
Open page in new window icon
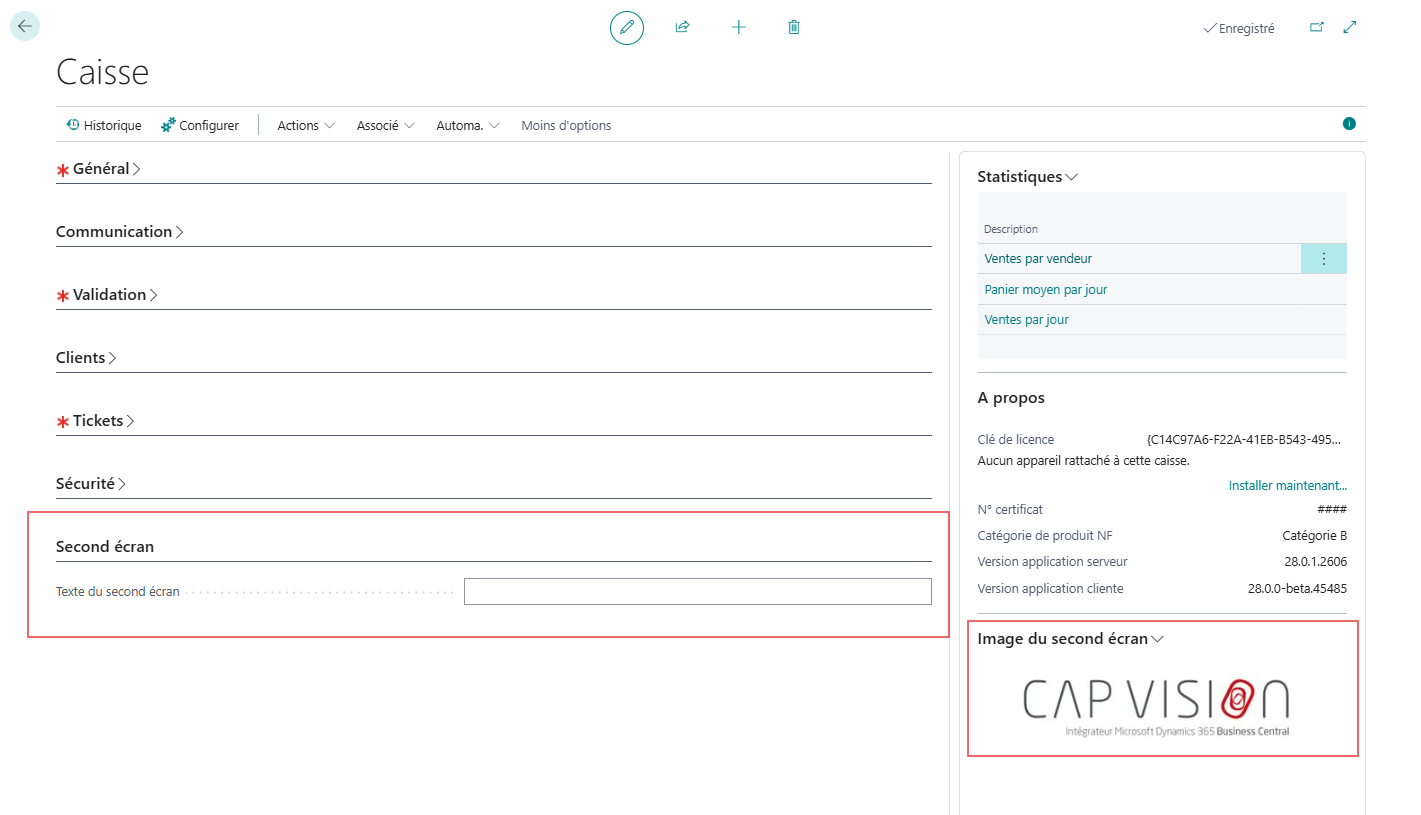point(1317,28)
